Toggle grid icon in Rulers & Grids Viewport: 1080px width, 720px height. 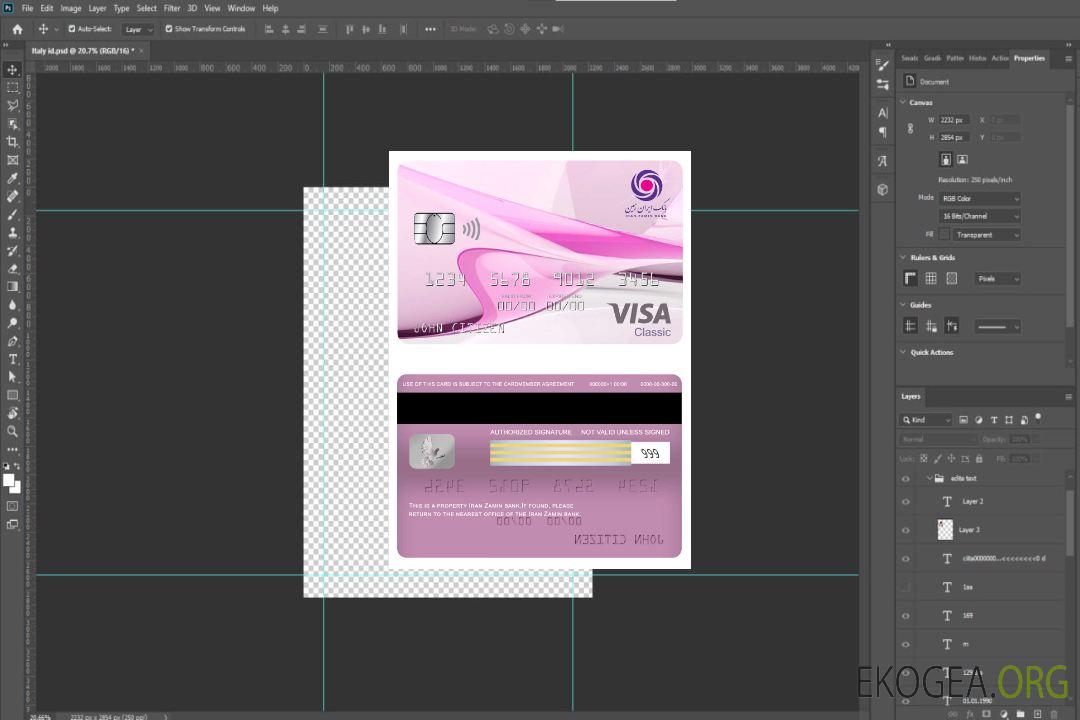(931, 278)
